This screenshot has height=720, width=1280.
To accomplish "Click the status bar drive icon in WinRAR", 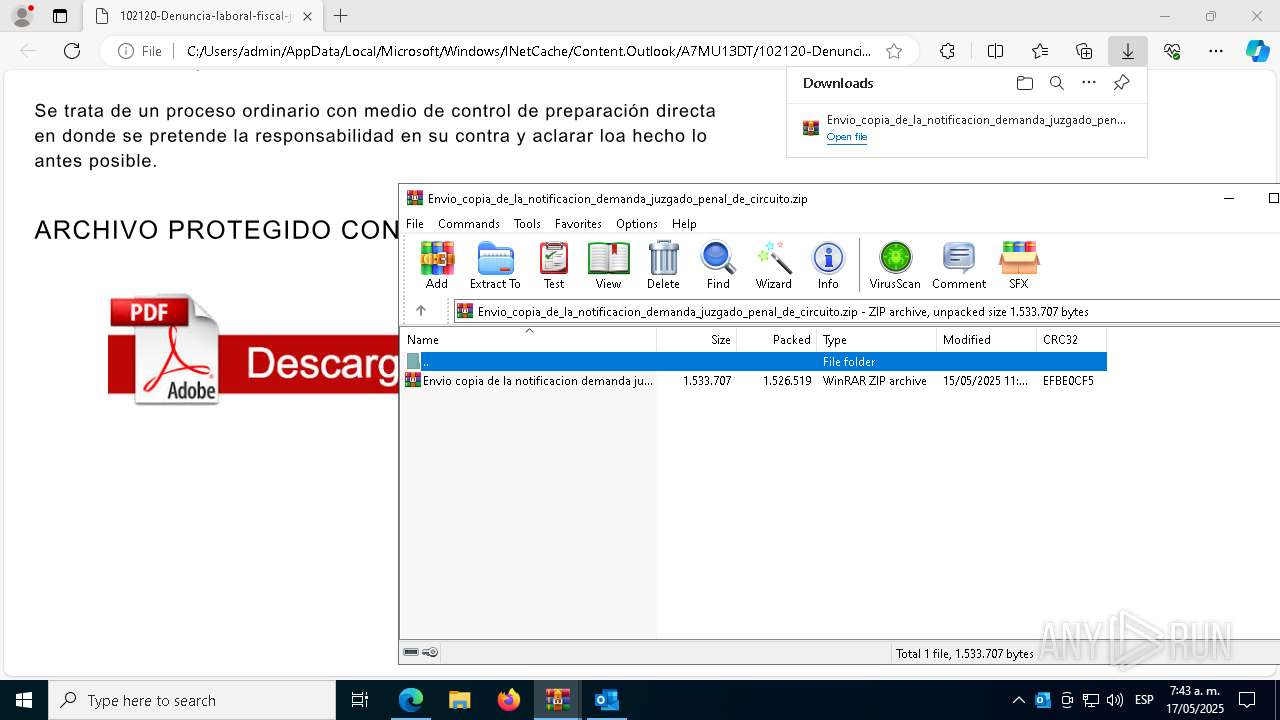I will click(411, 652).
